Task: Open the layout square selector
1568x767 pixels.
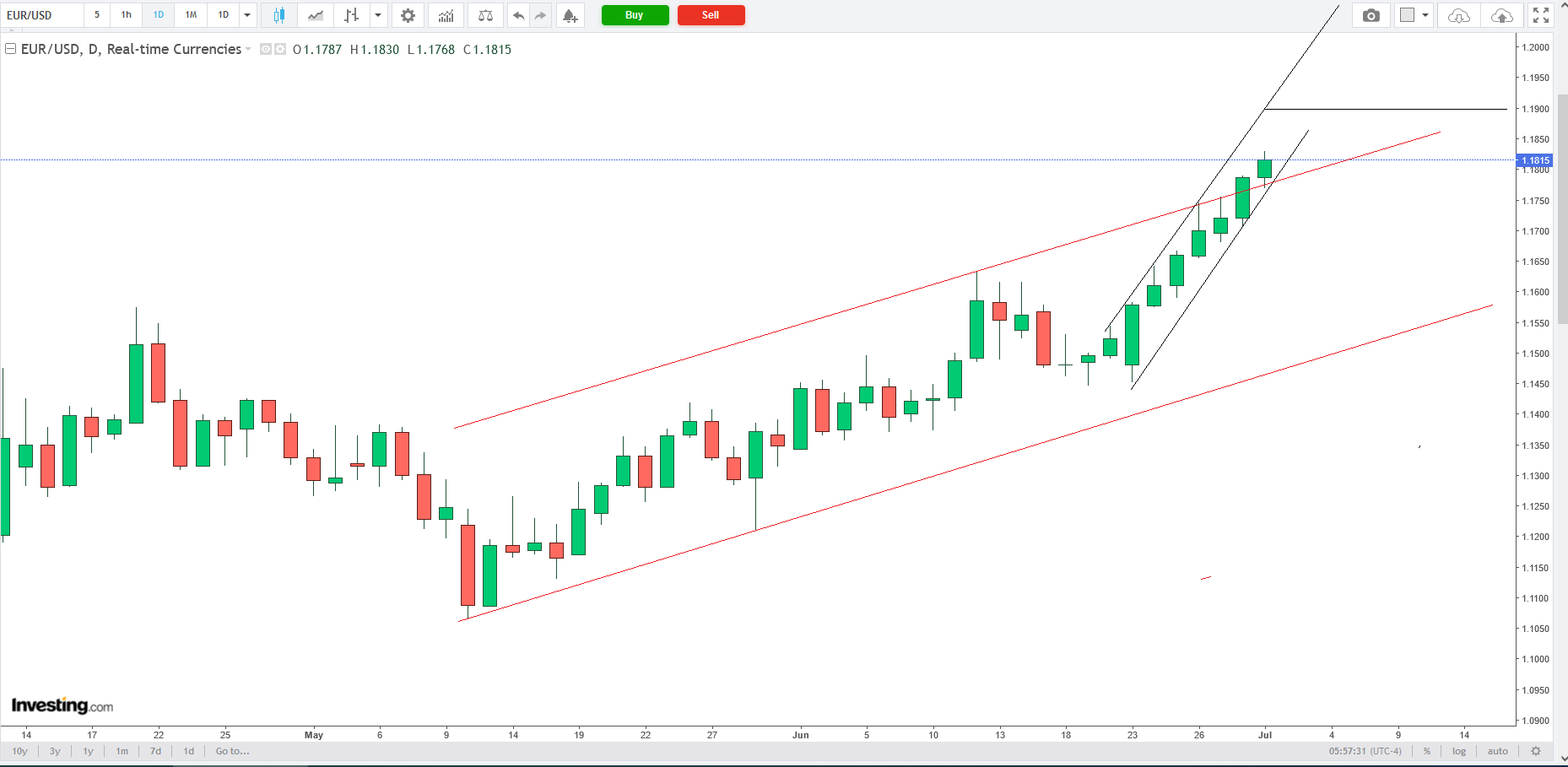Action: click(1407, 15)
